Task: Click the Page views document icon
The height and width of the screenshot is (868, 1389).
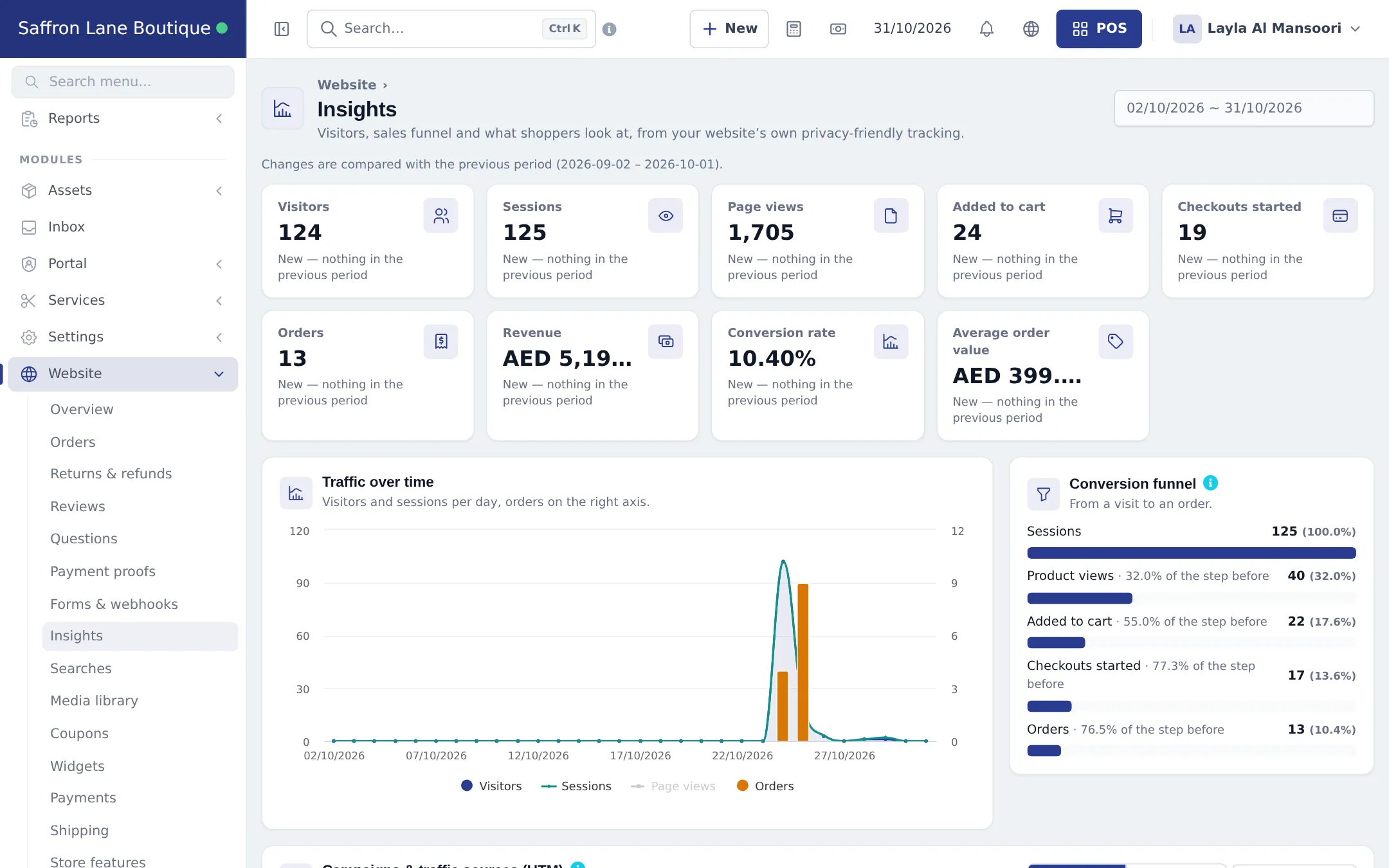Action: 891,216
